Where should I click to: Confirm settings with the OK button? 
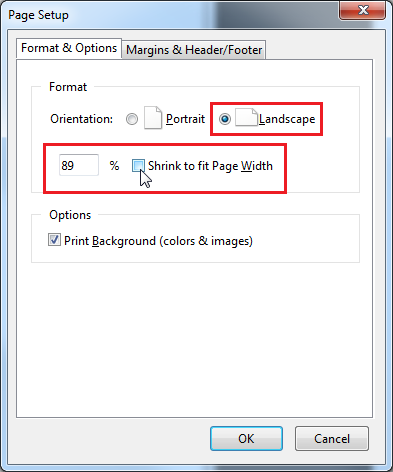(x=246, y=439)
